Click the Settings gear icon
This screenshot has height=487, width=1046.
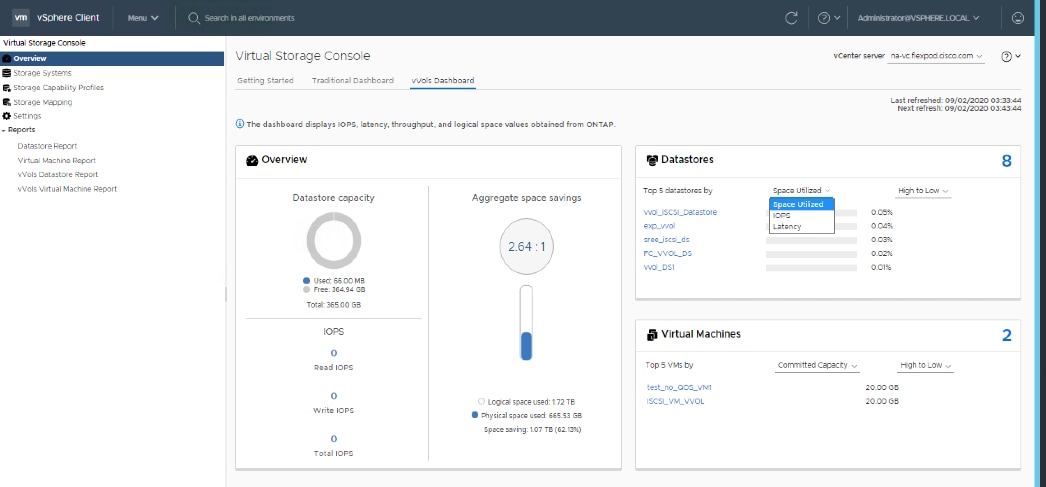7,116
